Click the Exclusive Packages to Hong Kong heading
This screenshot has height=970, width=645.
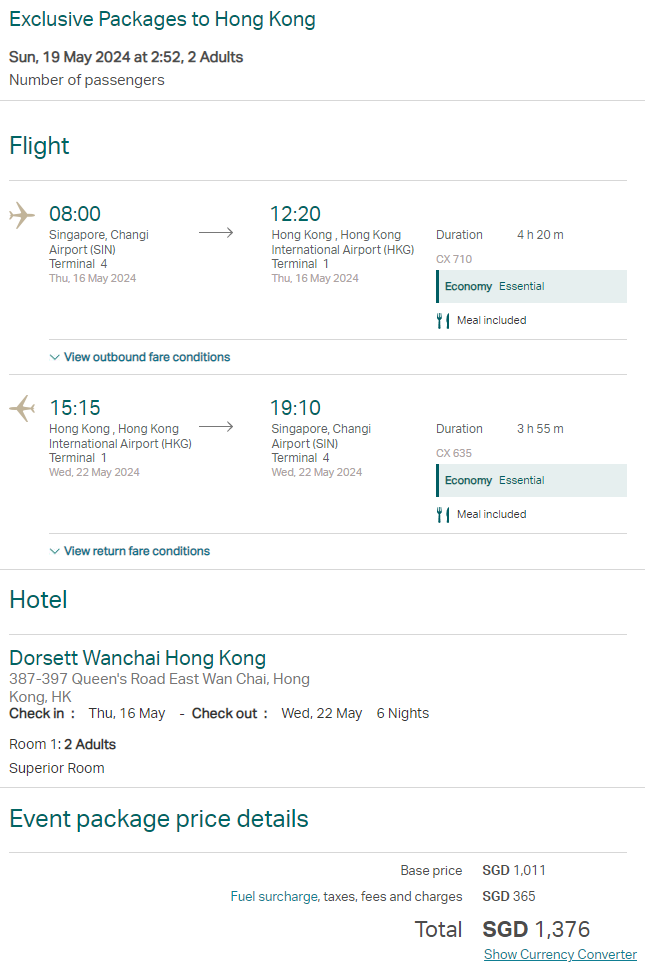162,19
